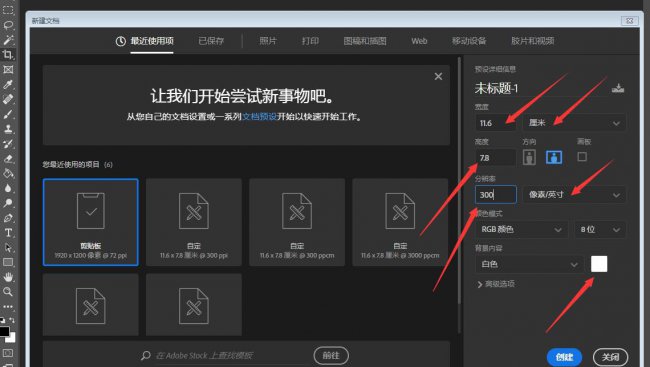Select the Frame tool

8,69
